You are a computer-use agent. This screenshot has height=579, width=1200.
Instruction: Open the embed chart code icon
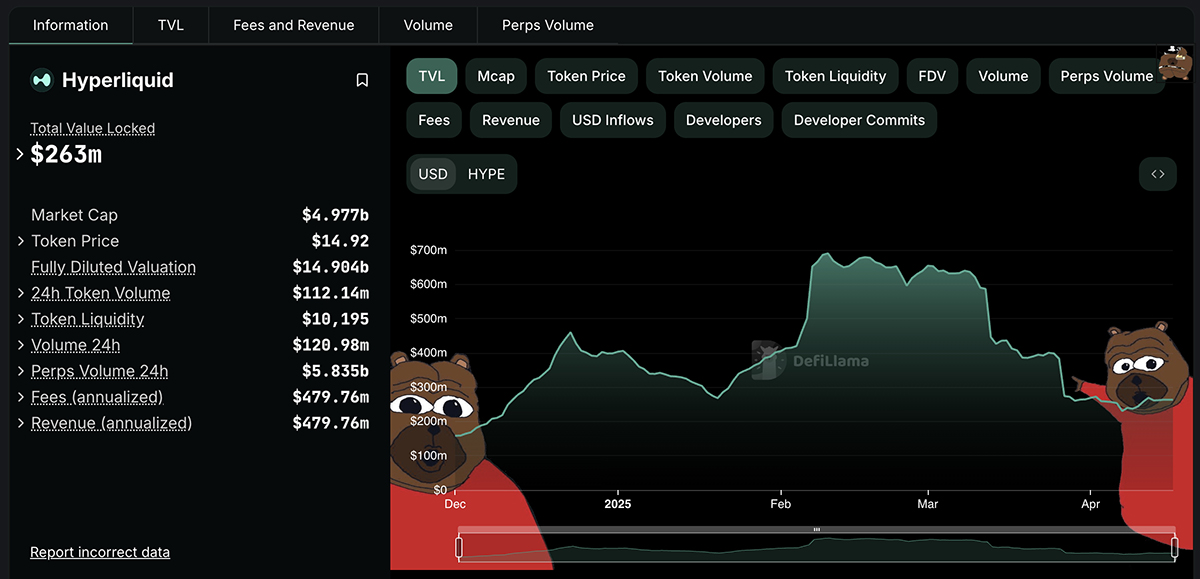[x=1158, y=174]
